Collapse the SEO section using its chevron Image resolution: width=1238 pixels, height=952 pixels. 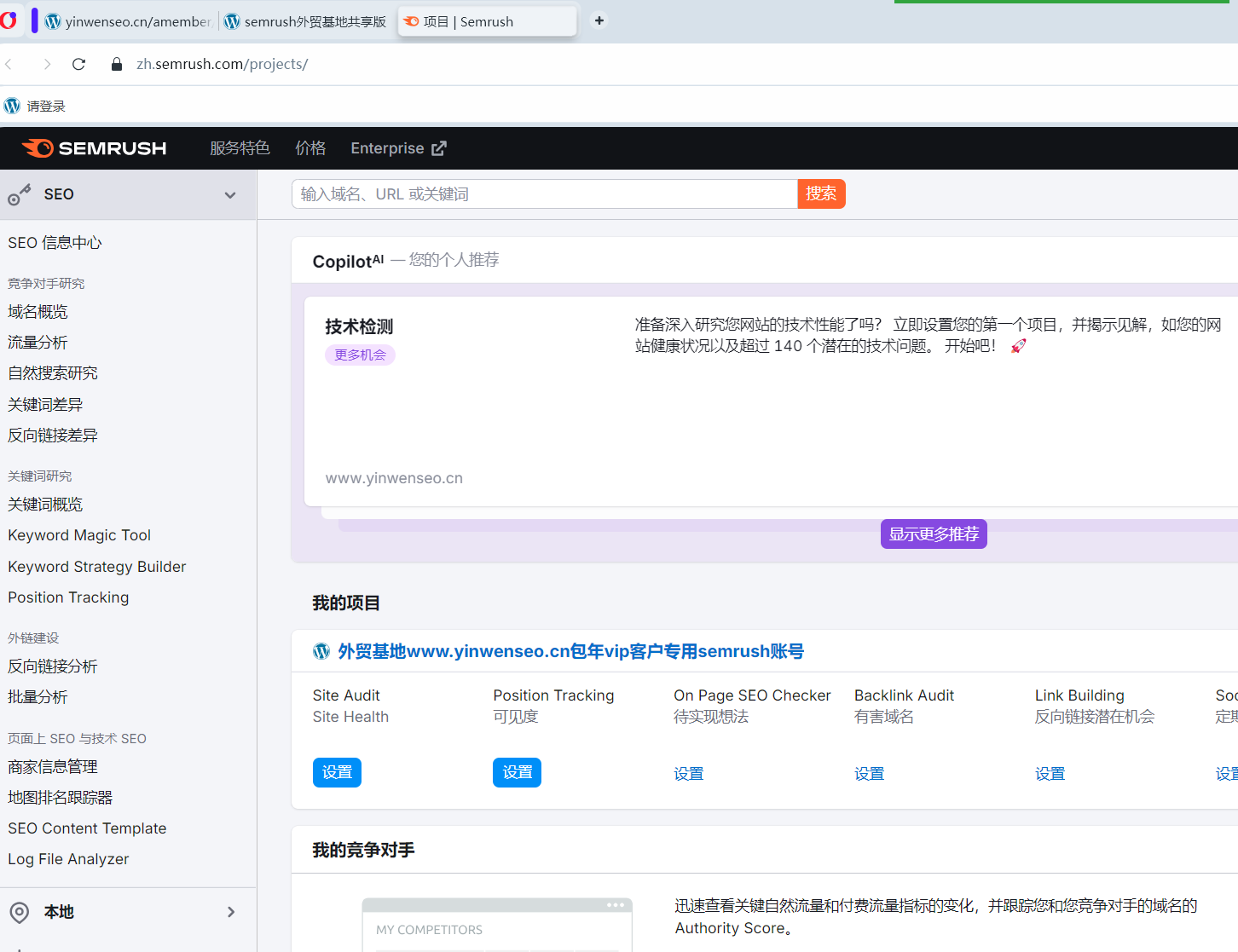229,194
